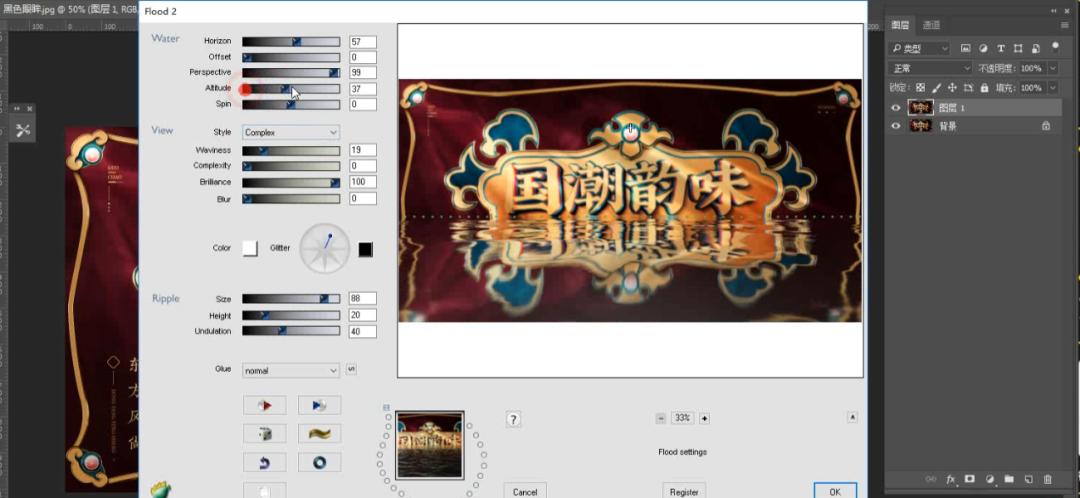Zoom in preview with plus button
Viewport: 1080px width, 498px height.
point(705,418)
